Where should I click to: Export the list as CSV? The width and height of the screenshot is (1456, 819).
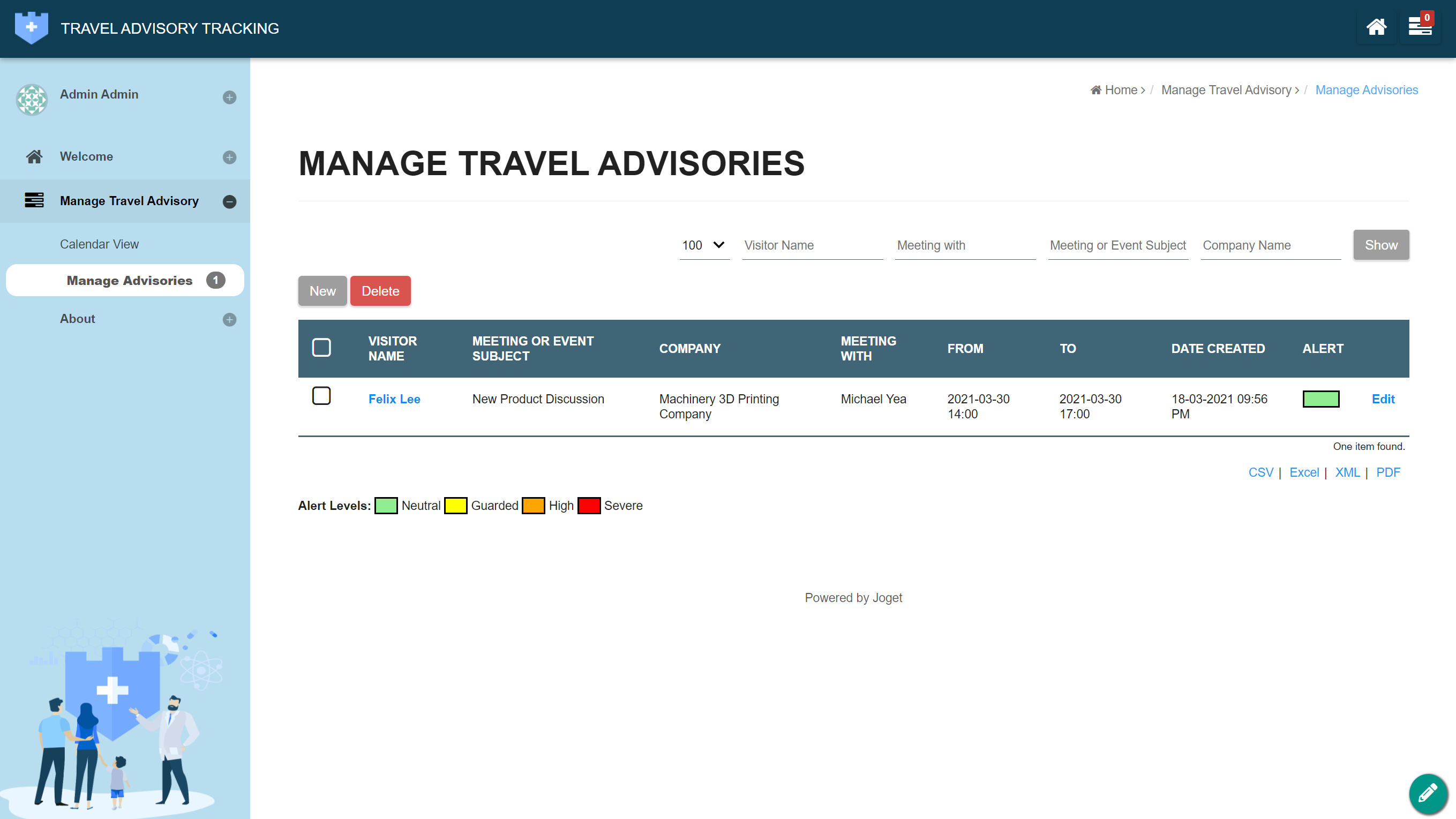1260,472
